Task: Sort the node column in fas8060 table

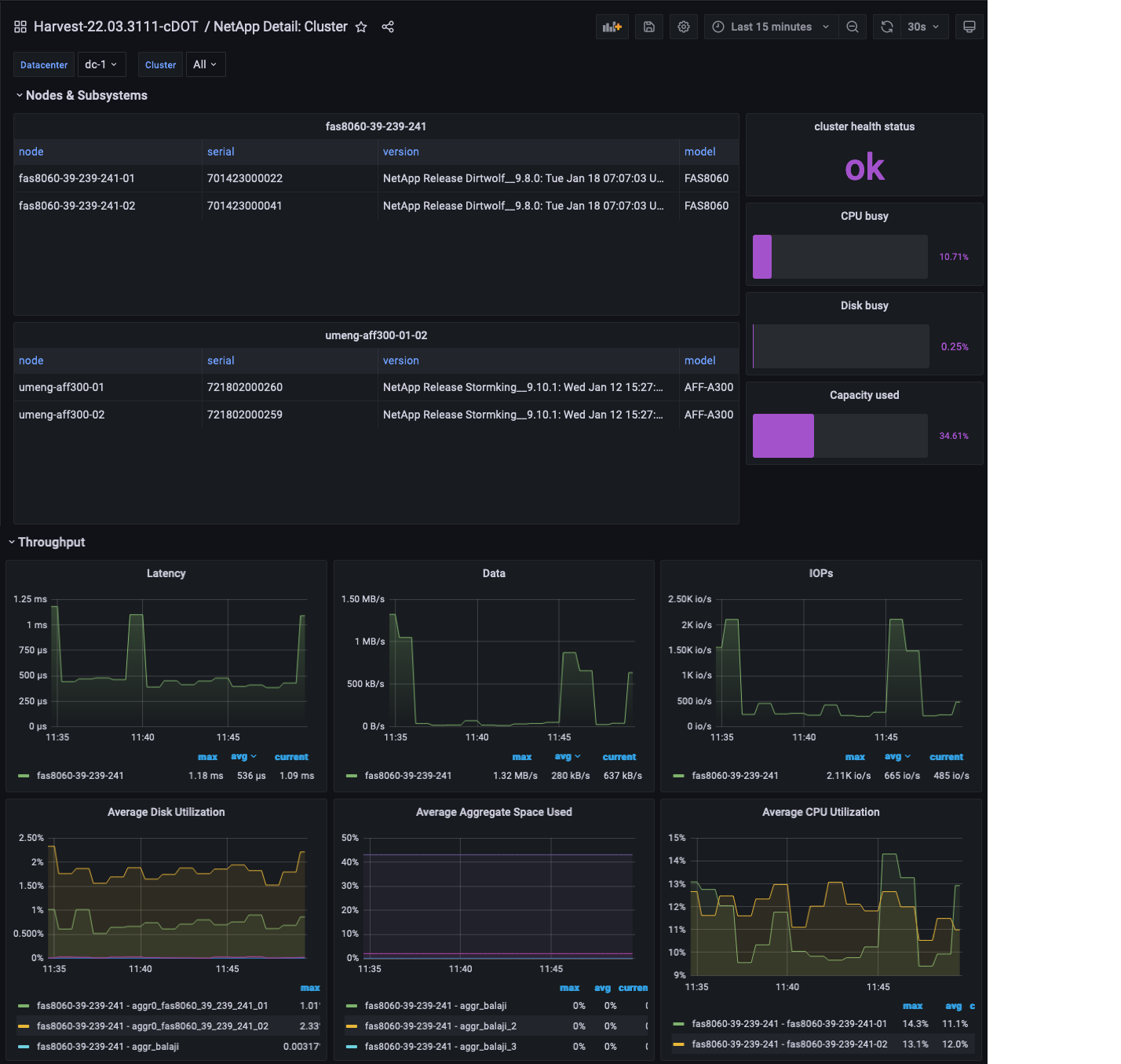Action: click(31, 152)
